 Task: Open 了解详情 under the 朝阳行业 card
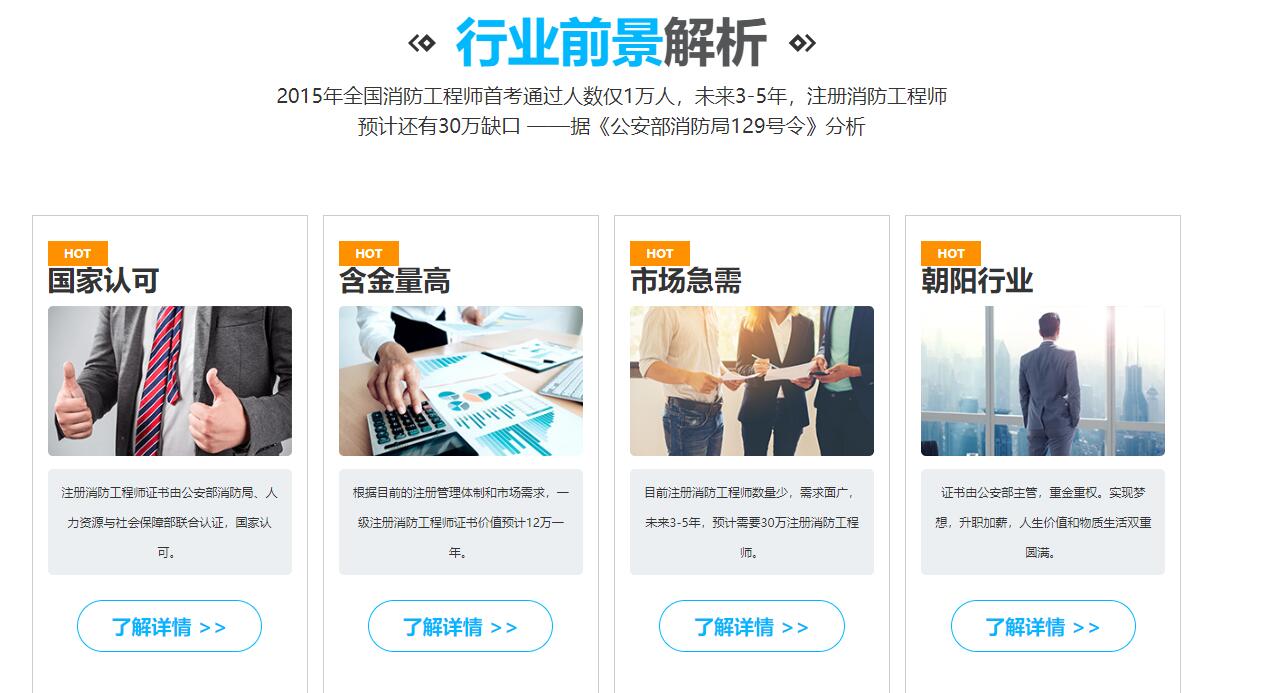tap(1043, 626)
